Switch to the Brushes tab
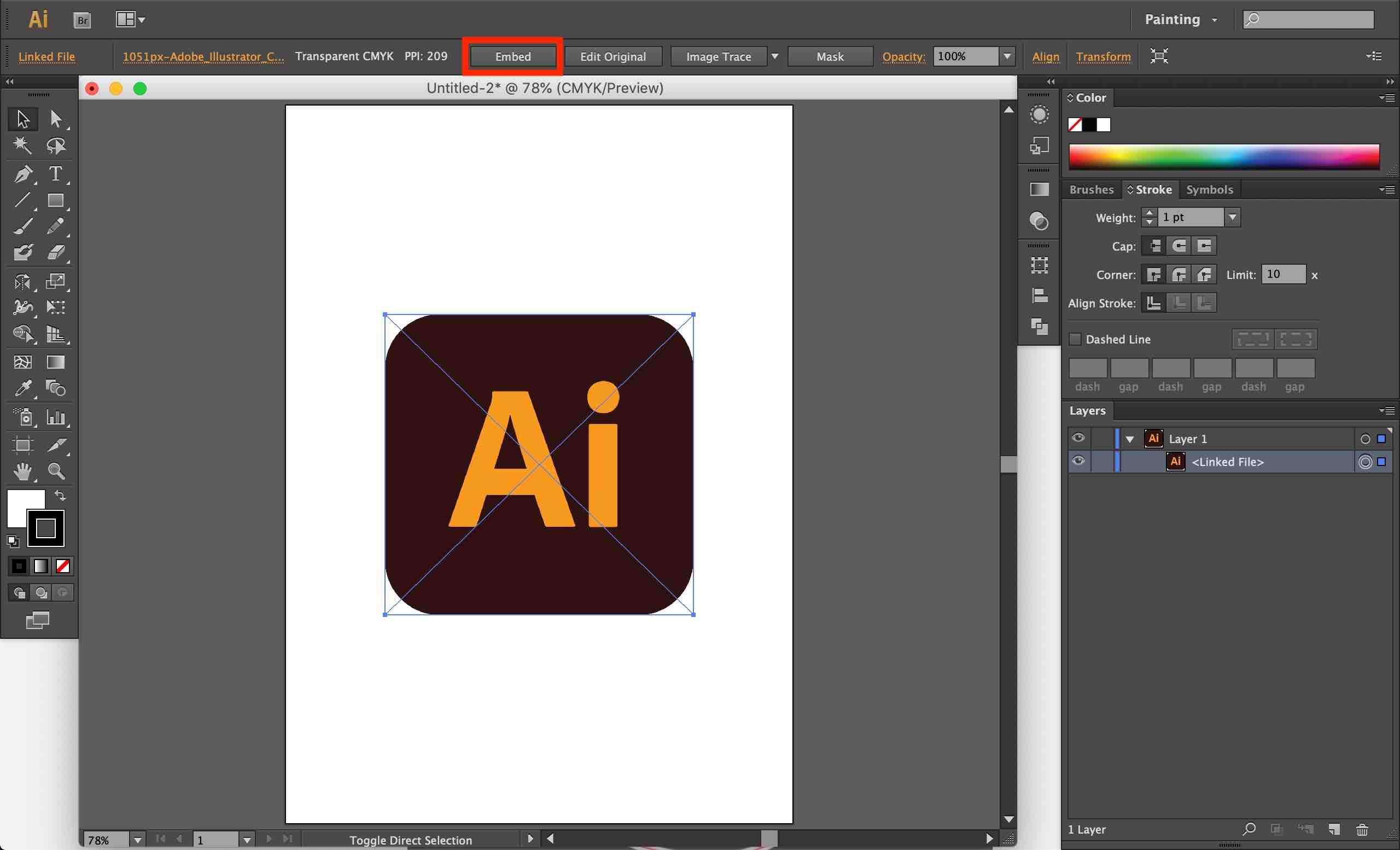The height and width of the screenshot is (850, 1400). pos(1091,190)
